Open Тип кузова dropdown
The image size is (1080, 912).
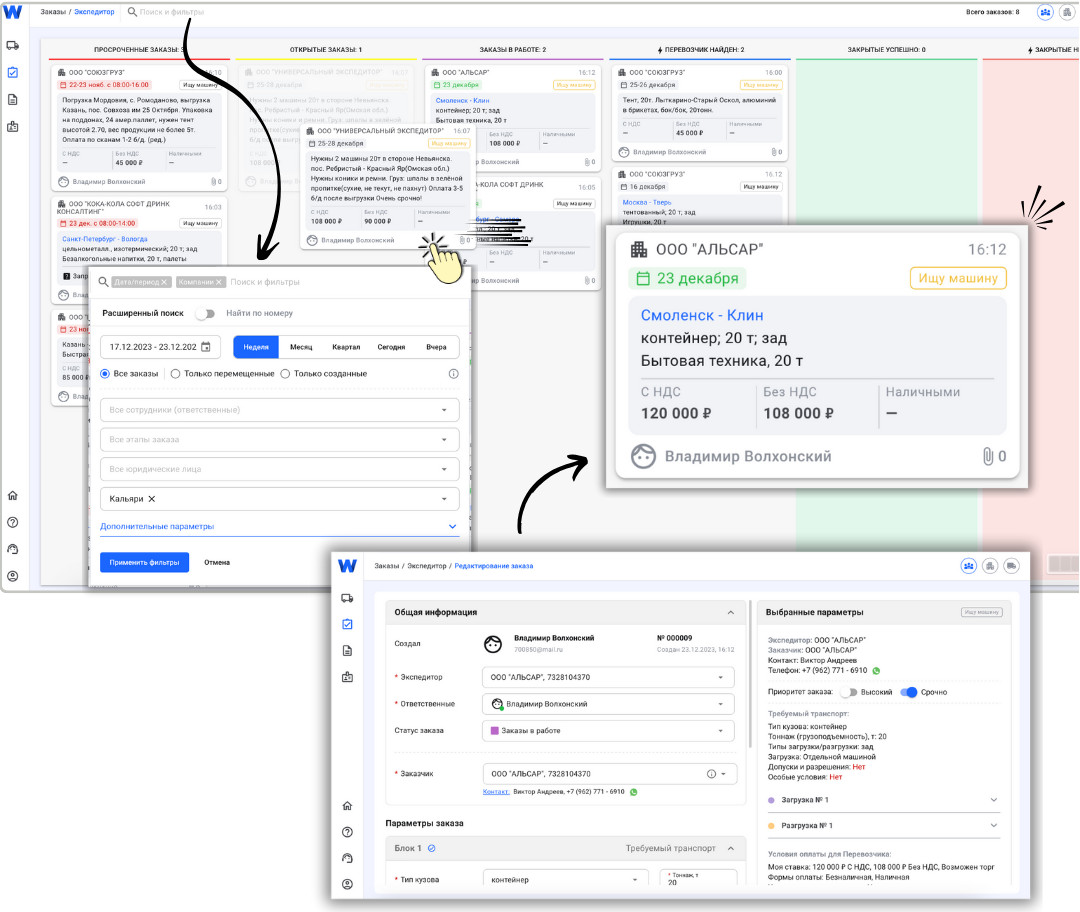click(565, 880)
